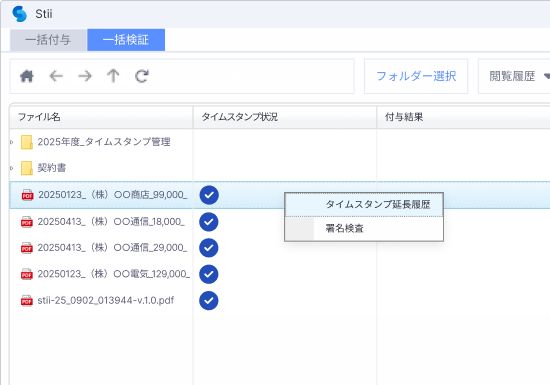Select file 20250413_（株）○○通信_29,000_
Viewport: 550px width, 385px height.
click(112, 248)
